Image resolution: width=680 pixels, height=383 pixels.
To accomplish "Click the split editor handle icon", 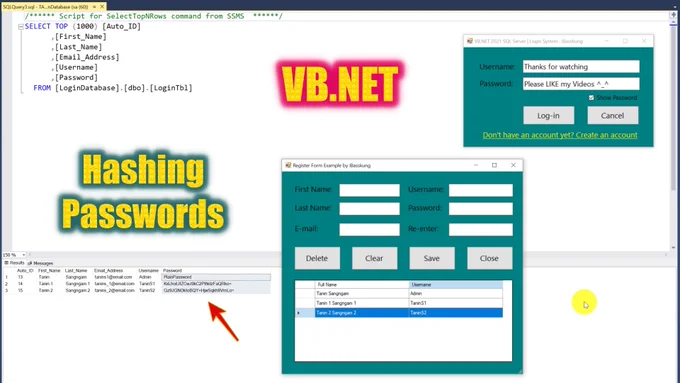I will 673,15.
